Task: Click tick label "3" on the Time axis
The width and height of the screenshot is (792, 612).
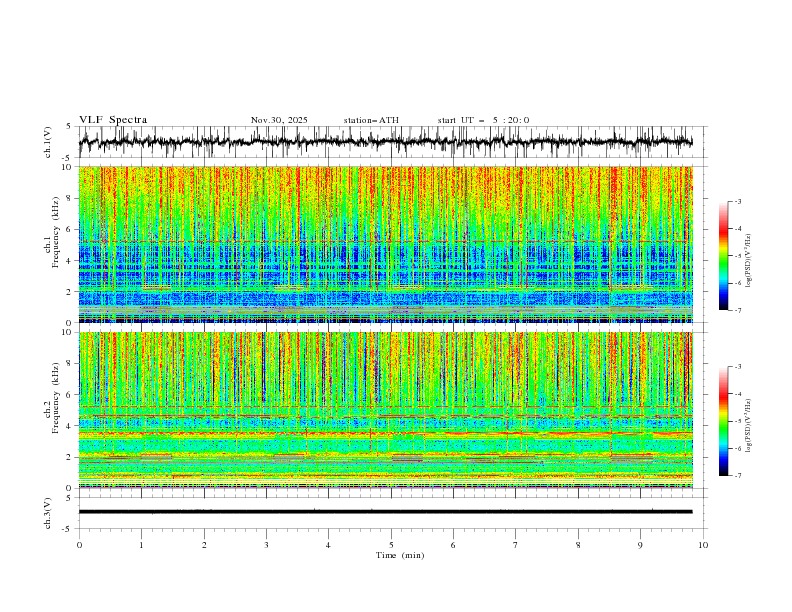Action: 266,545
